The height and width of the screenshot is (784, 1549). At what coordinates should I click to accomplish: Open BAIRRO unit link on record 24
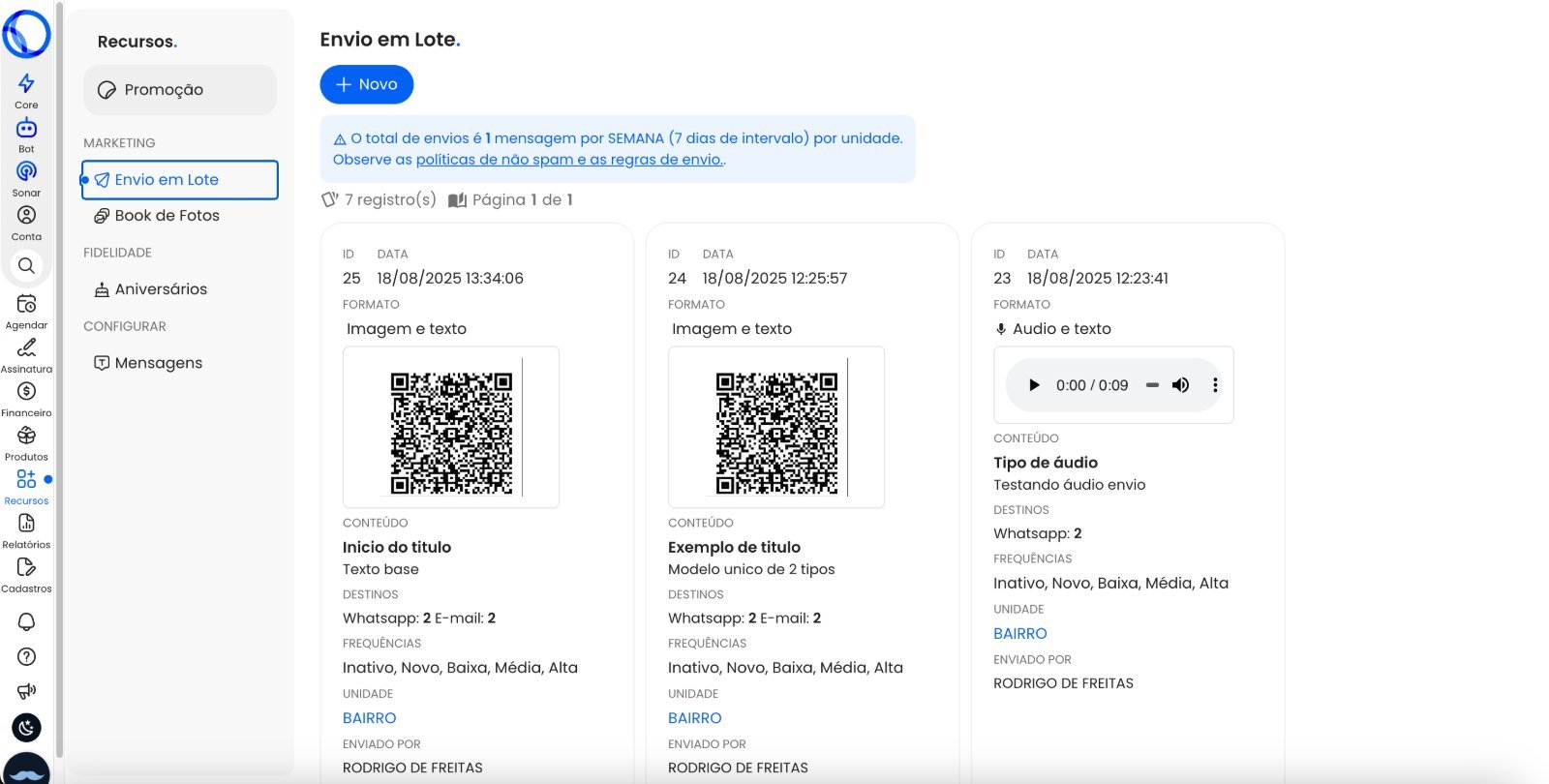(695, 718)
